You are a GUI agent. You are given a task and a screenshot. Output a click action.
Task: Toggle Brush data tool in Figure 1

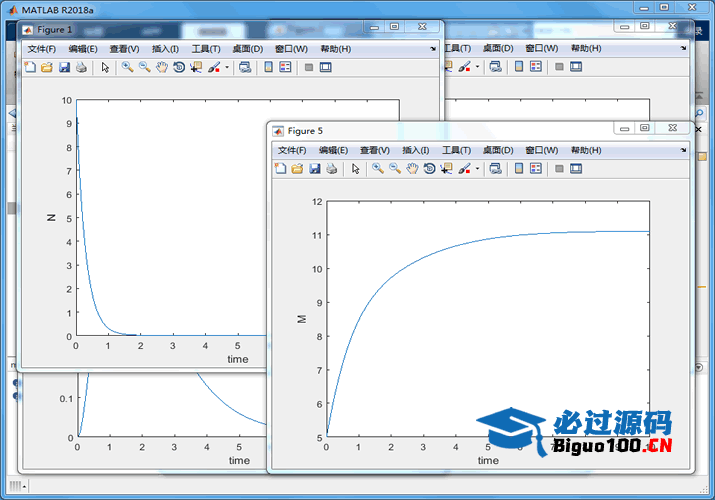(x=214, y=67)
